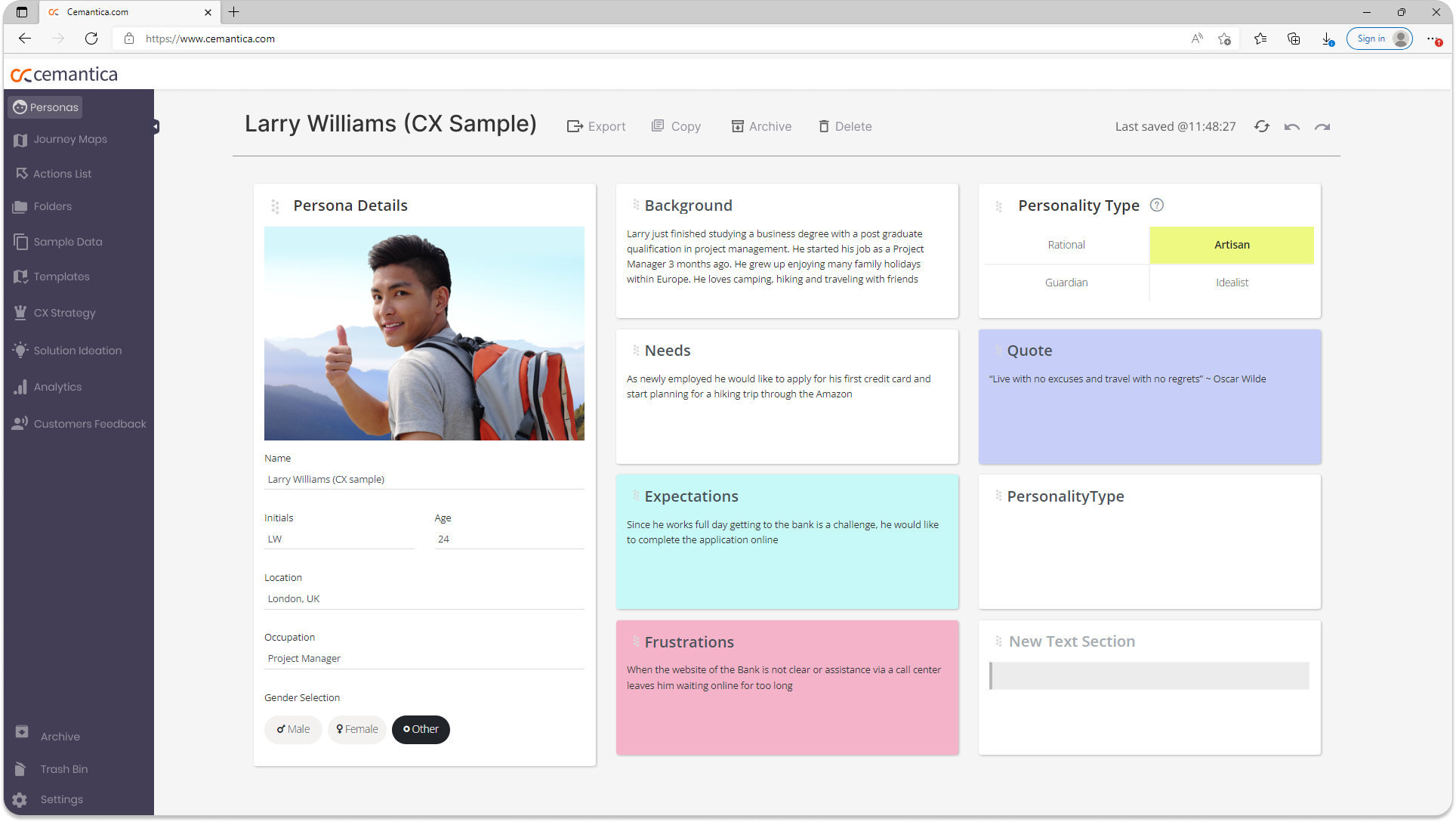The height and width of the screenshot is (822, 1456).
Task: Export the Larry Williams persona
Action: (597, 126)
